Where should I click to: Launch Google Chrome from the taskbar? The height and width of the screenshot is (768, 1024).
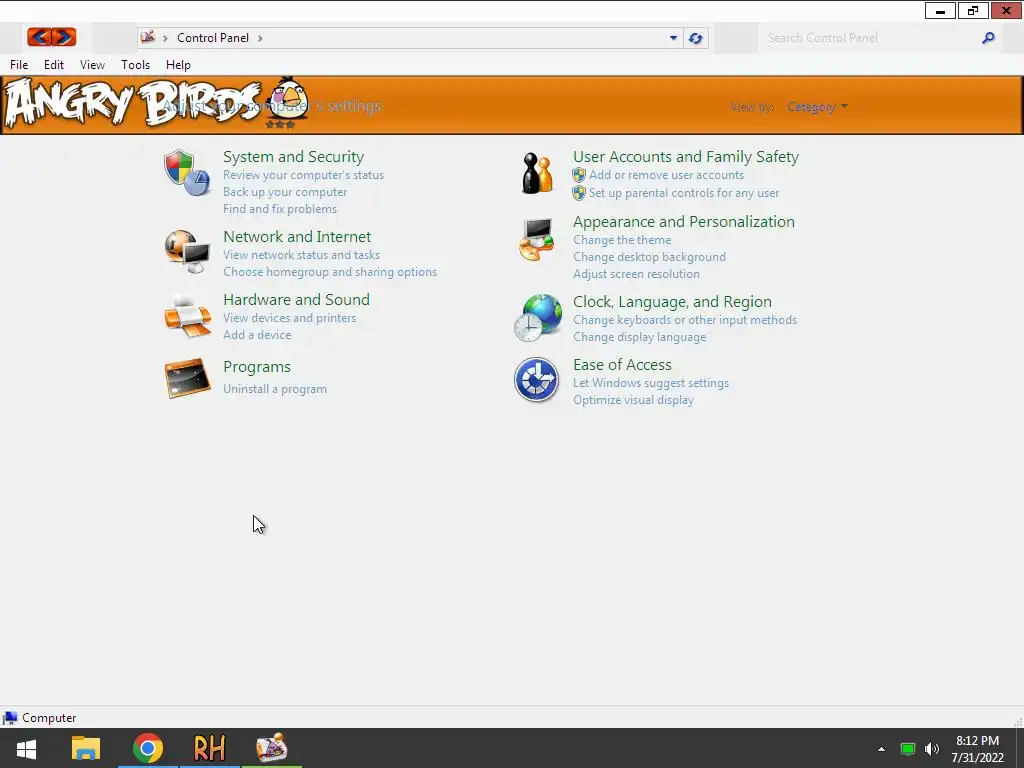[148, 748]
